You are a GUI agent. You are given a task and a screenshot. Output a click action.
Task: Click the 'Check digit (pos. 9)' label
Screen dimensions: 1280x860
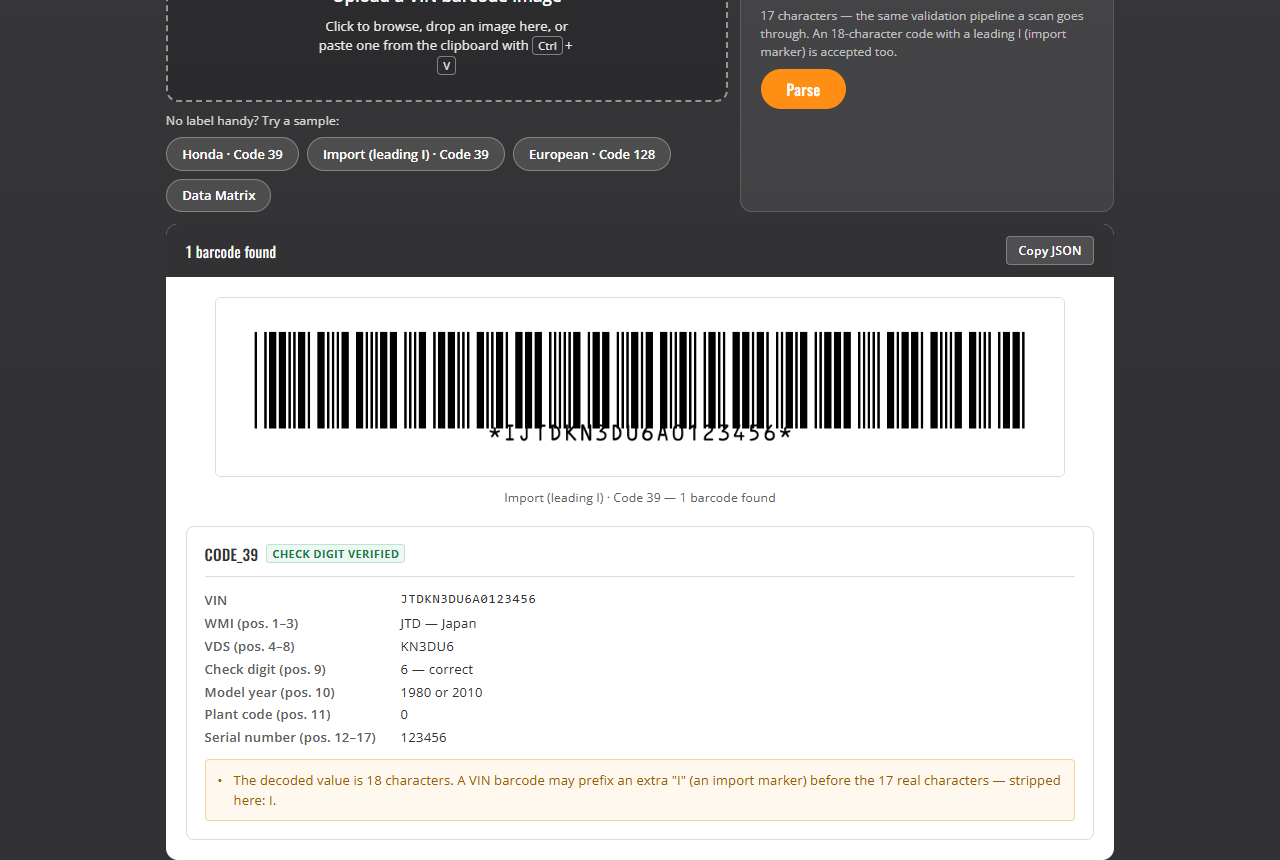(265, 669)
